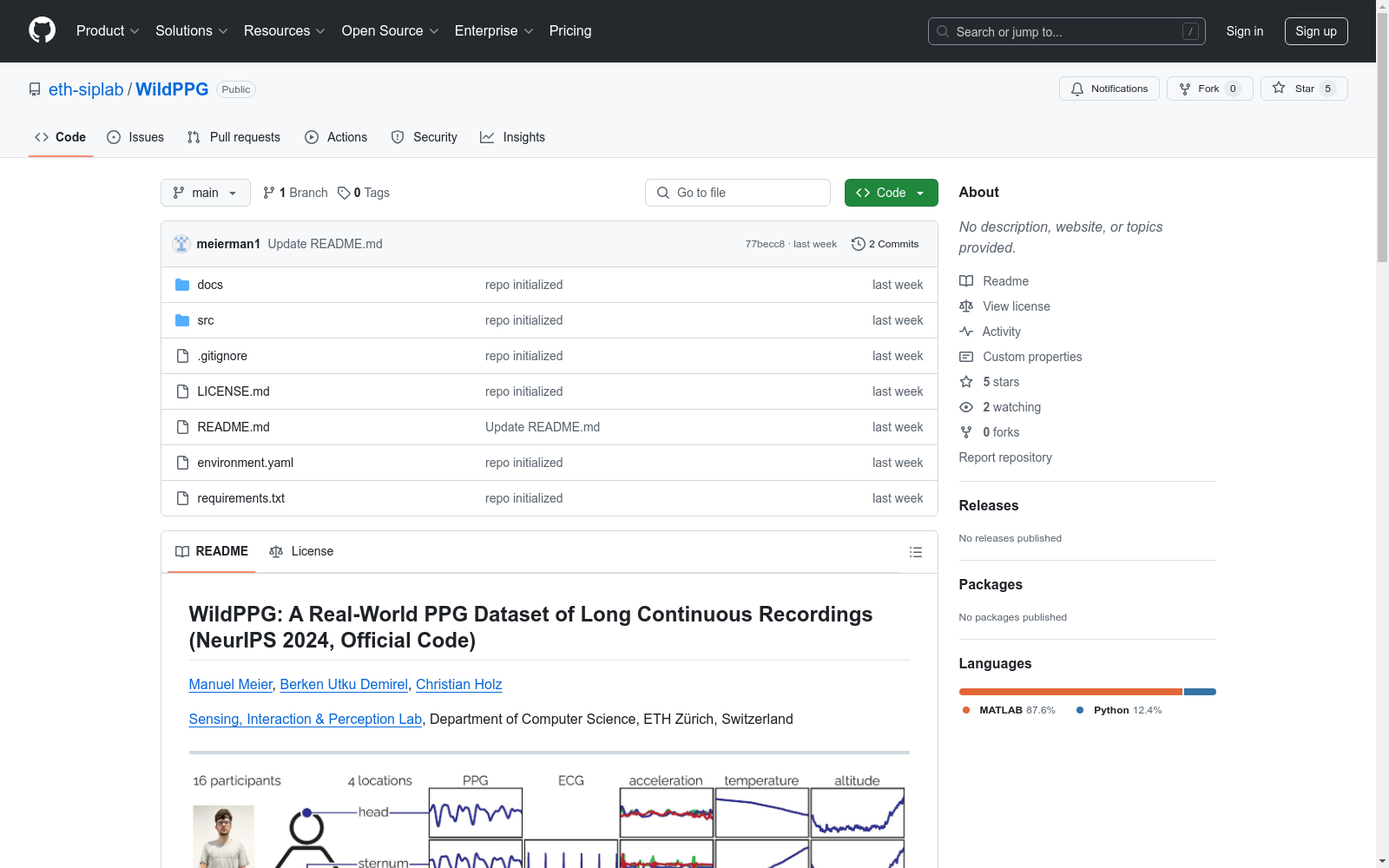1389x868 pixels.
Task: Click the src folder icon
Action: click(x=182, y=320)
